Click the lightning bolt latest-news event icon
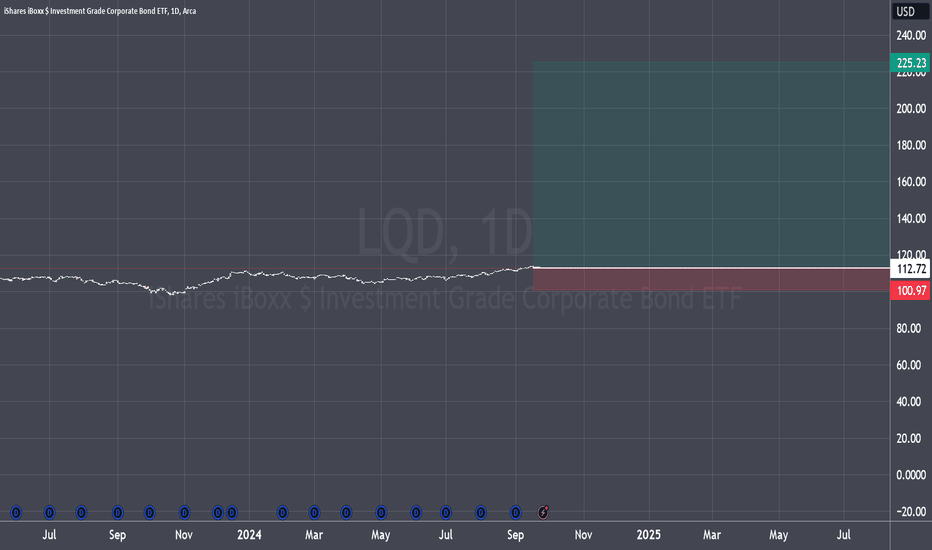 (x=543, y=512)
